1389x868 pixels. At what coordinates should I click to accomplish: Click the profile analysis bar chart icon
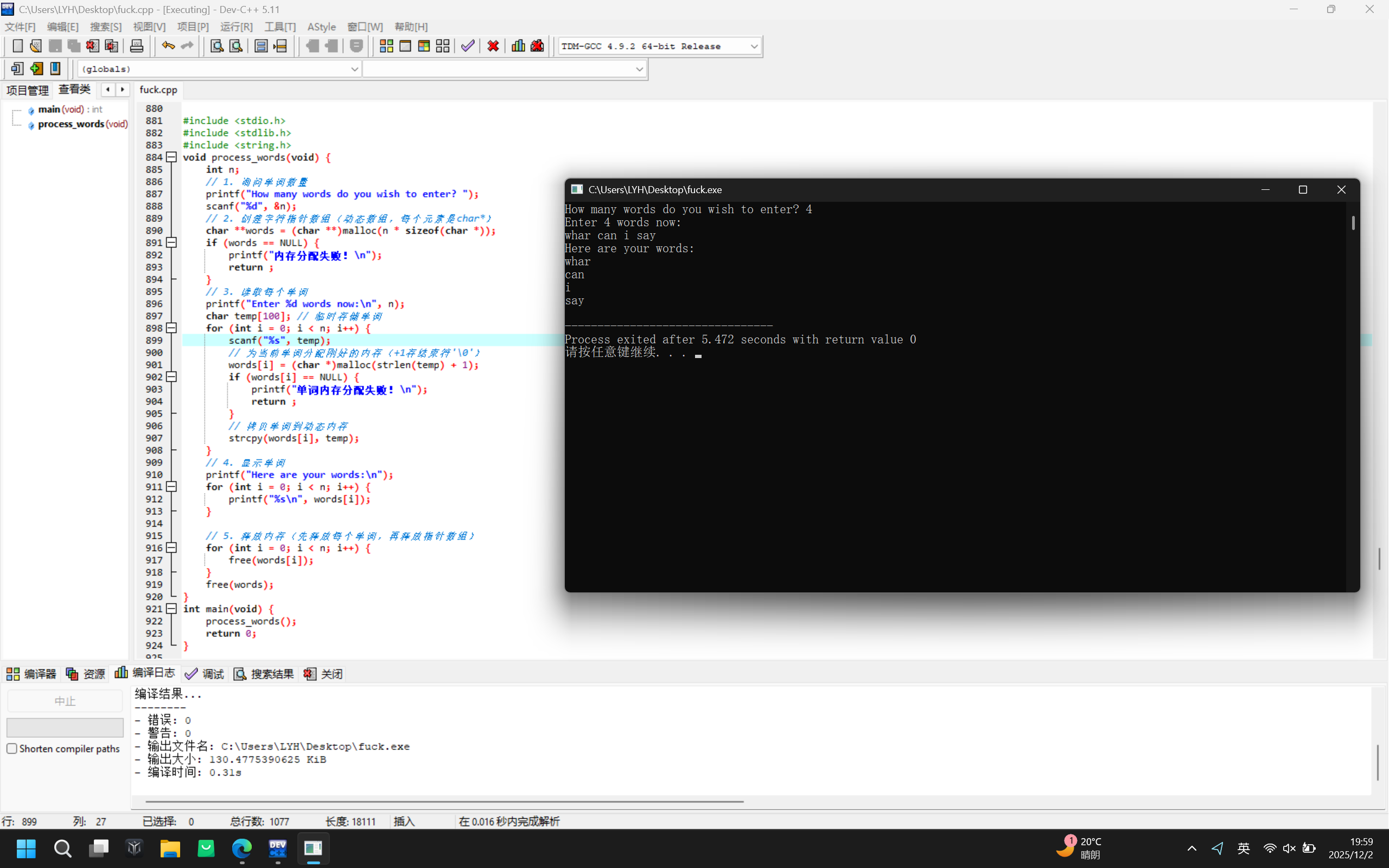(518, 46)
